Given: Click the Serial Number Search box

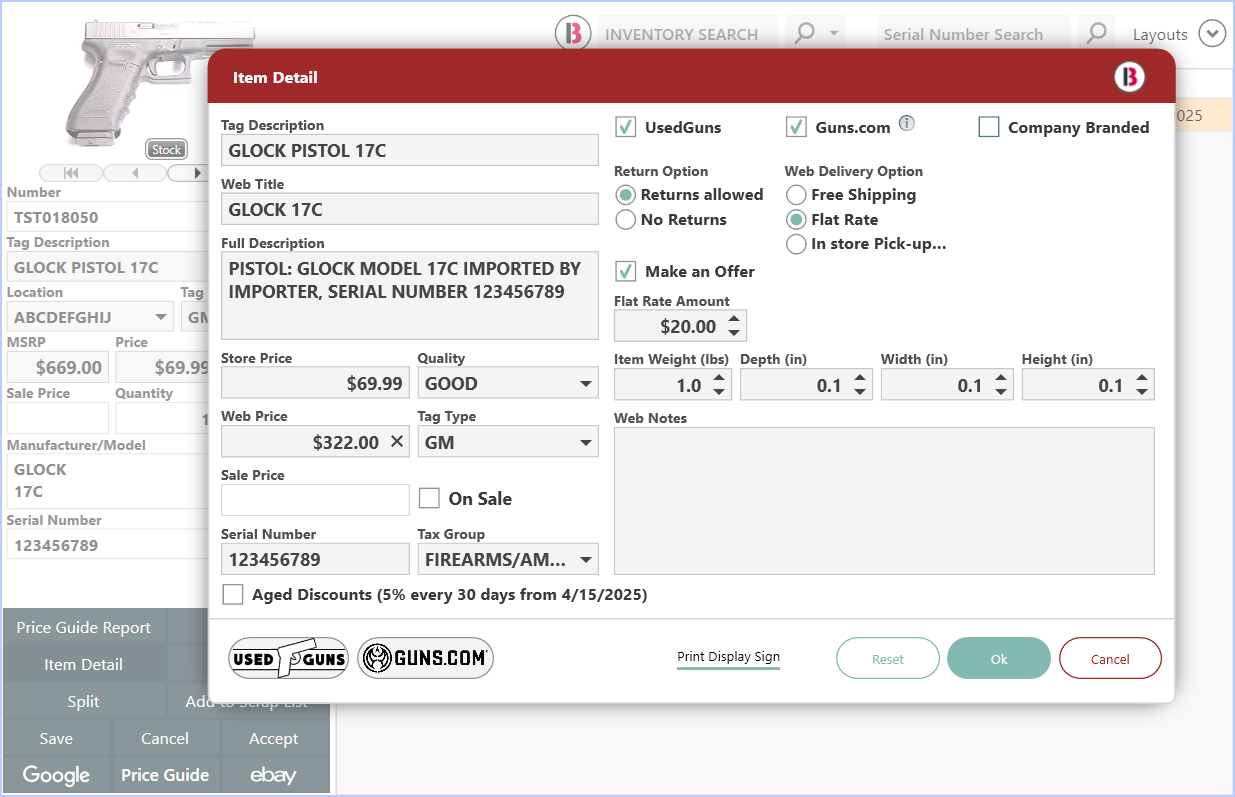Looking at the screenshot, I should tap(973, 34).
